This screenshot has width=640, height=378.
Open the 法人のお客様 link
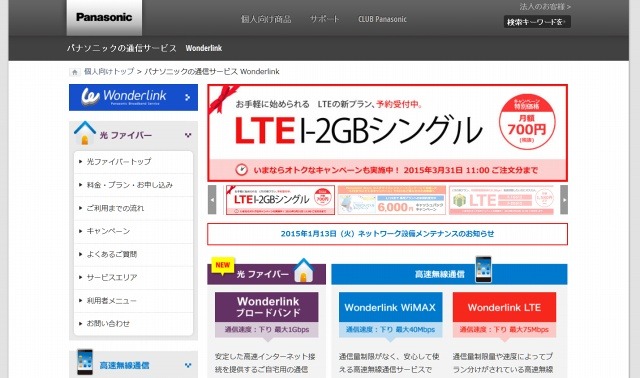[x=545, y=7]
